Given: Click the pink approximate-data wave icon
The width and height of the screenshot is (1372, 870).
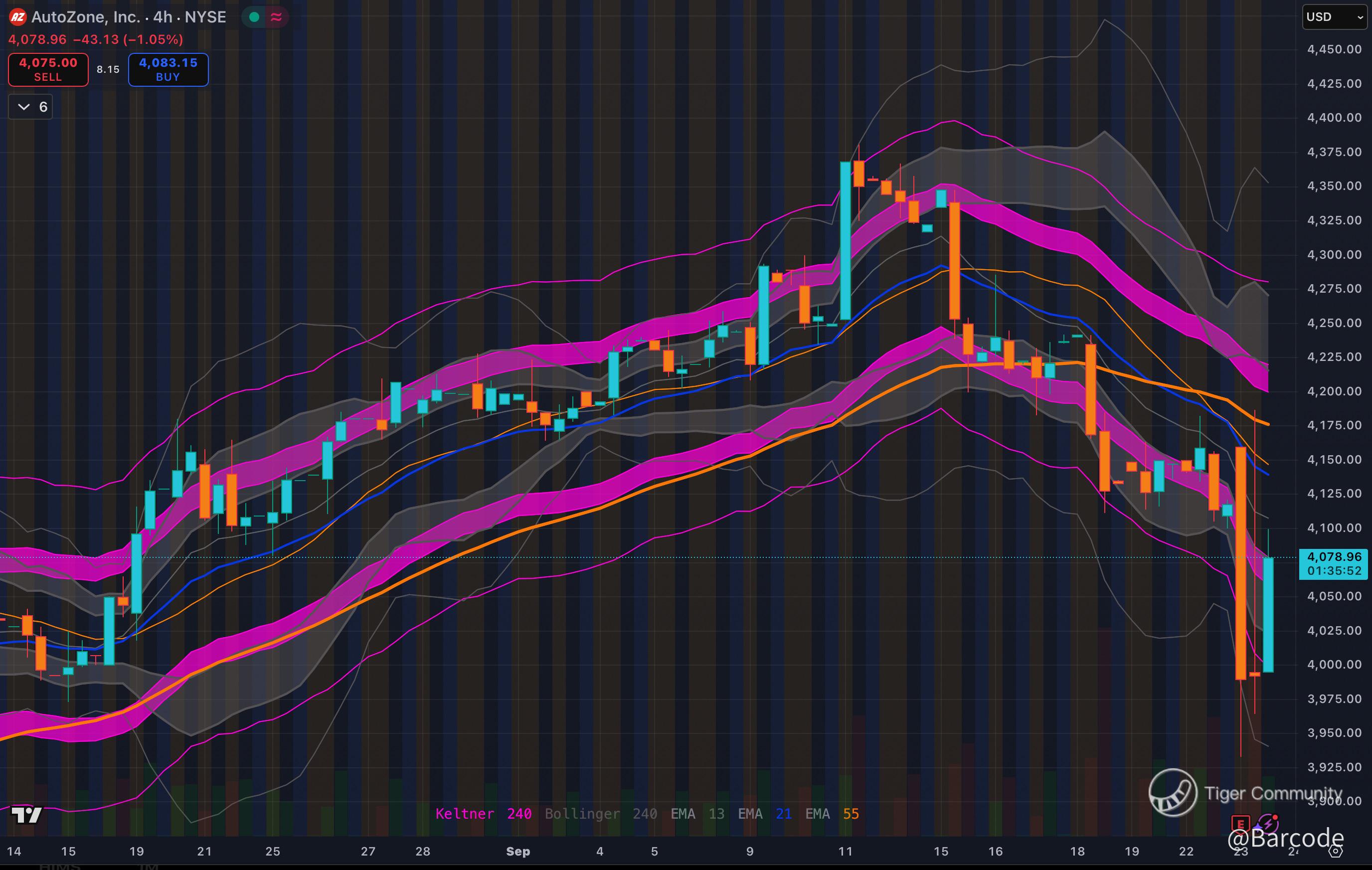Looking at the screenshot, I should [276, 17].
